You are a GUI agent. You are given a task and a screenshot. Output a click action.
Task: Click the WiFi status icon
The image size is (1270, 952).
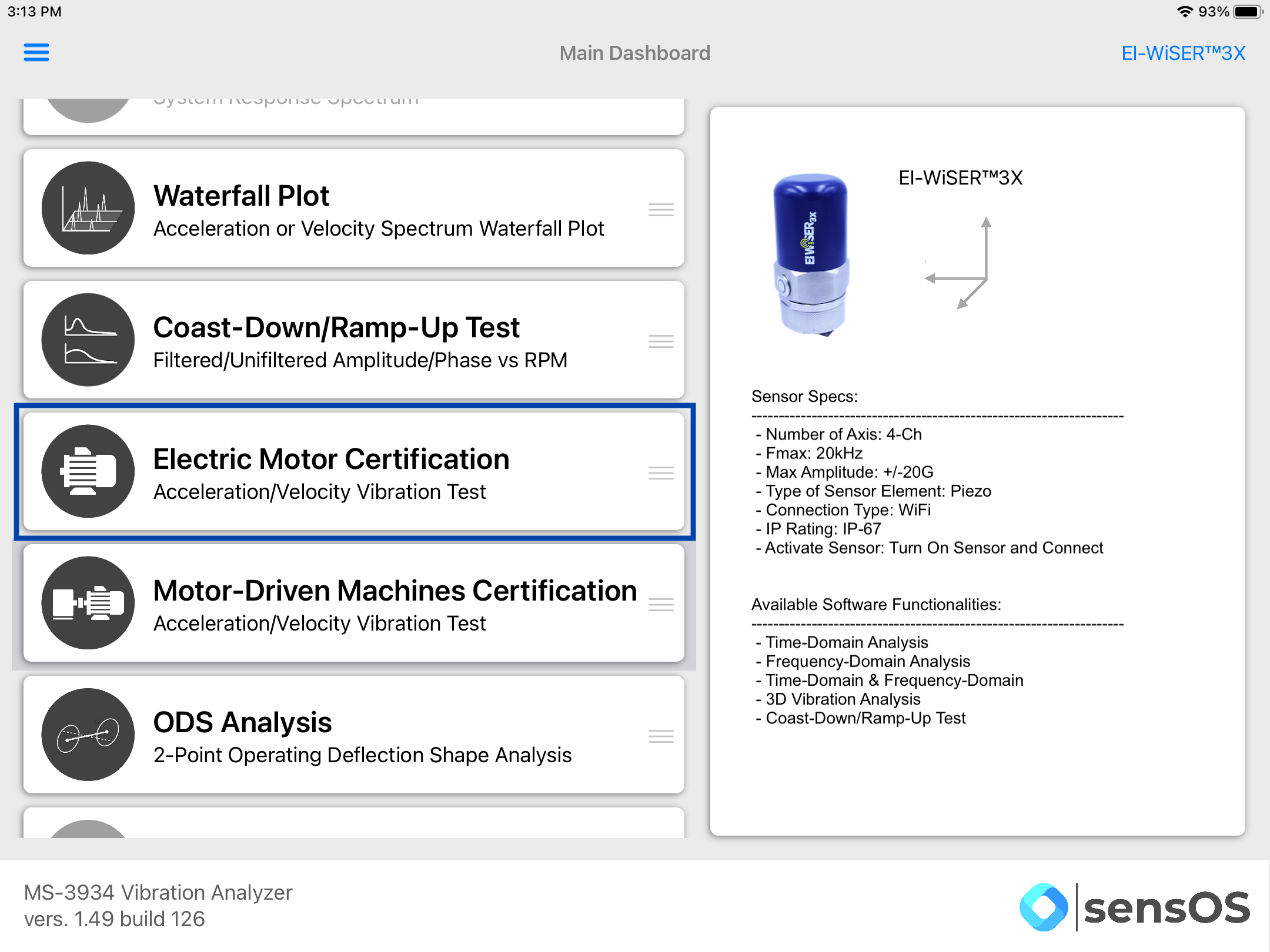[x=1185, y=12]
